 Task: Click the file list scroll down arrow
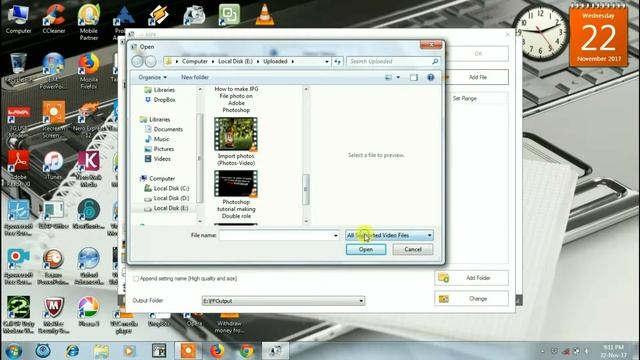click(x=306, y=221)
